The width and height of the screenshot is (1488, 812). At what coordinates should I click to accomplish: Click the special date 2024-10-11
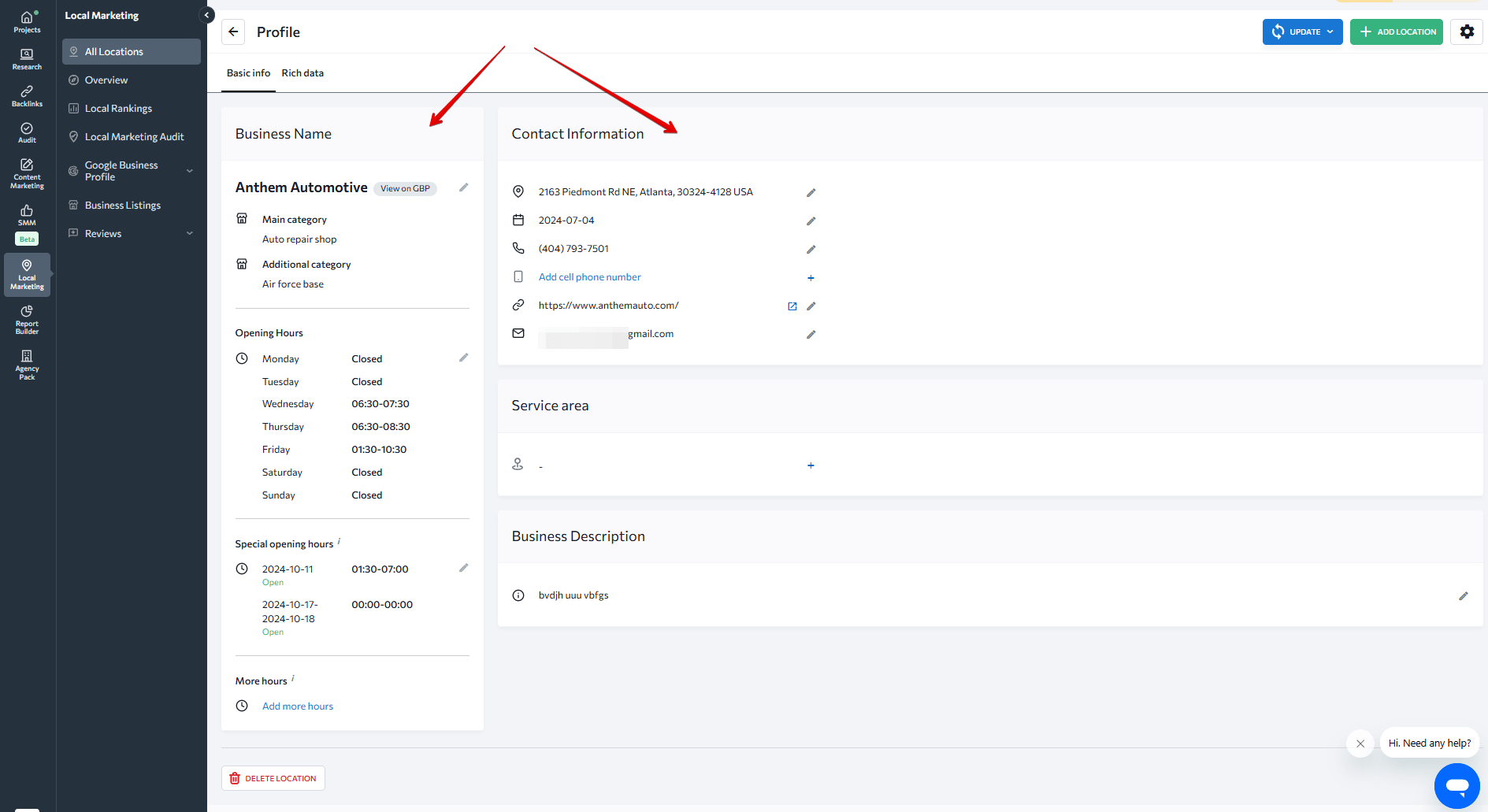[288, 569]
